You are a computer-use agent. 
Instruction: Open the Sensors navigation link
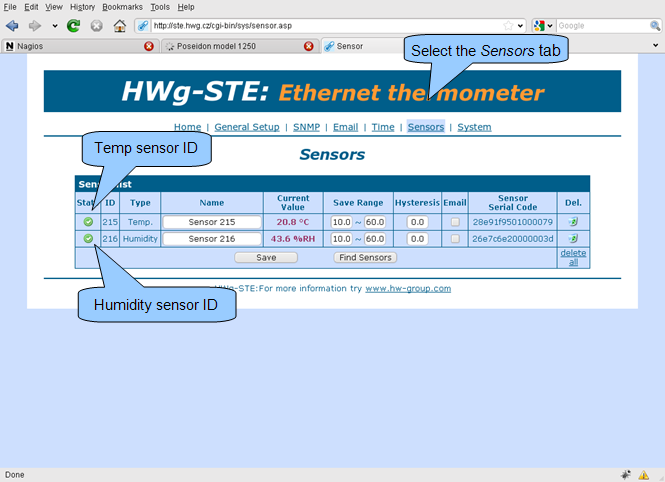tap(426, 127)
